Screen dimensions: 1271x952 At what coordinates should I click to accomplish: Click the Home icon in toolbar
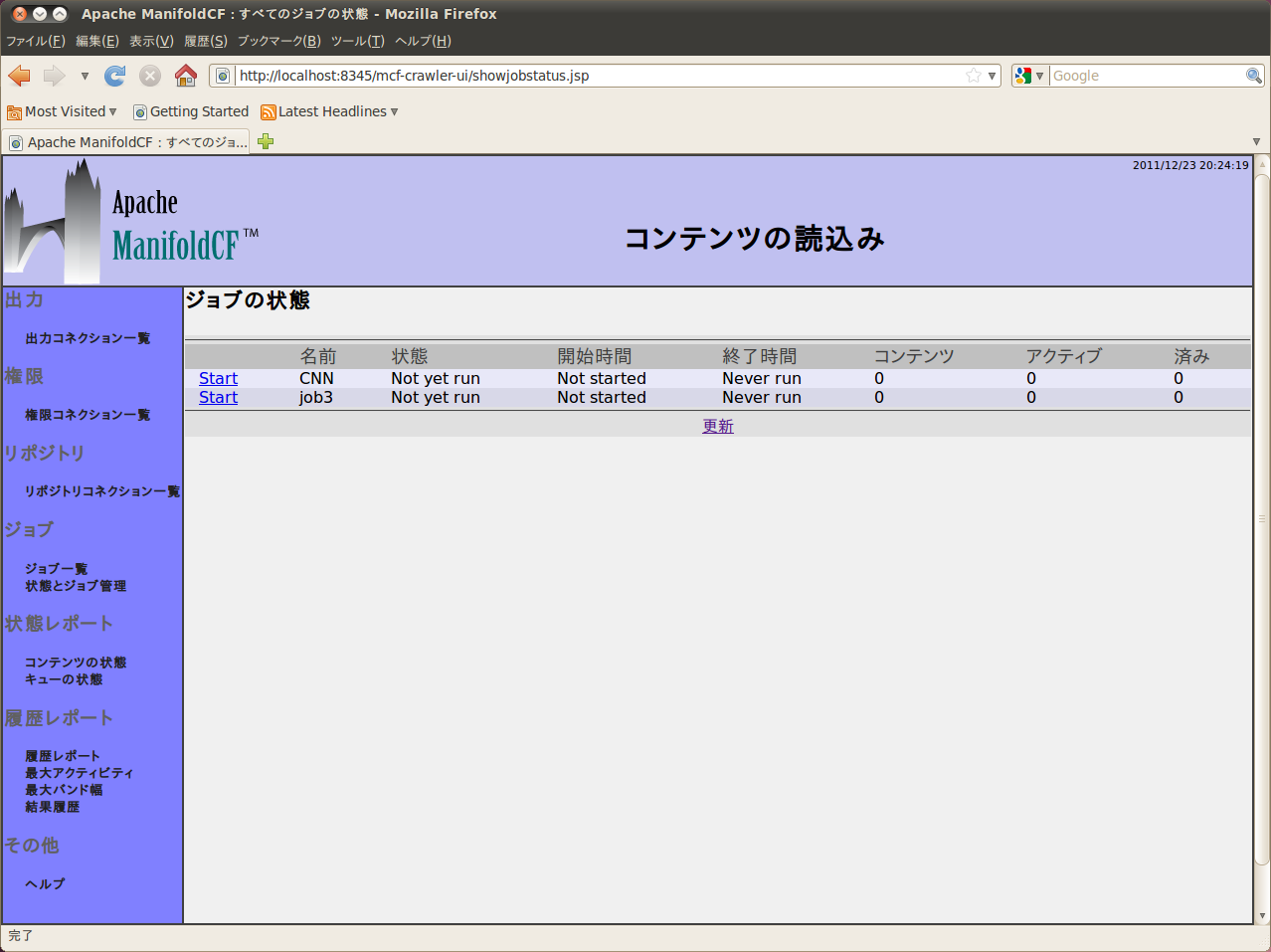point(185,76)
